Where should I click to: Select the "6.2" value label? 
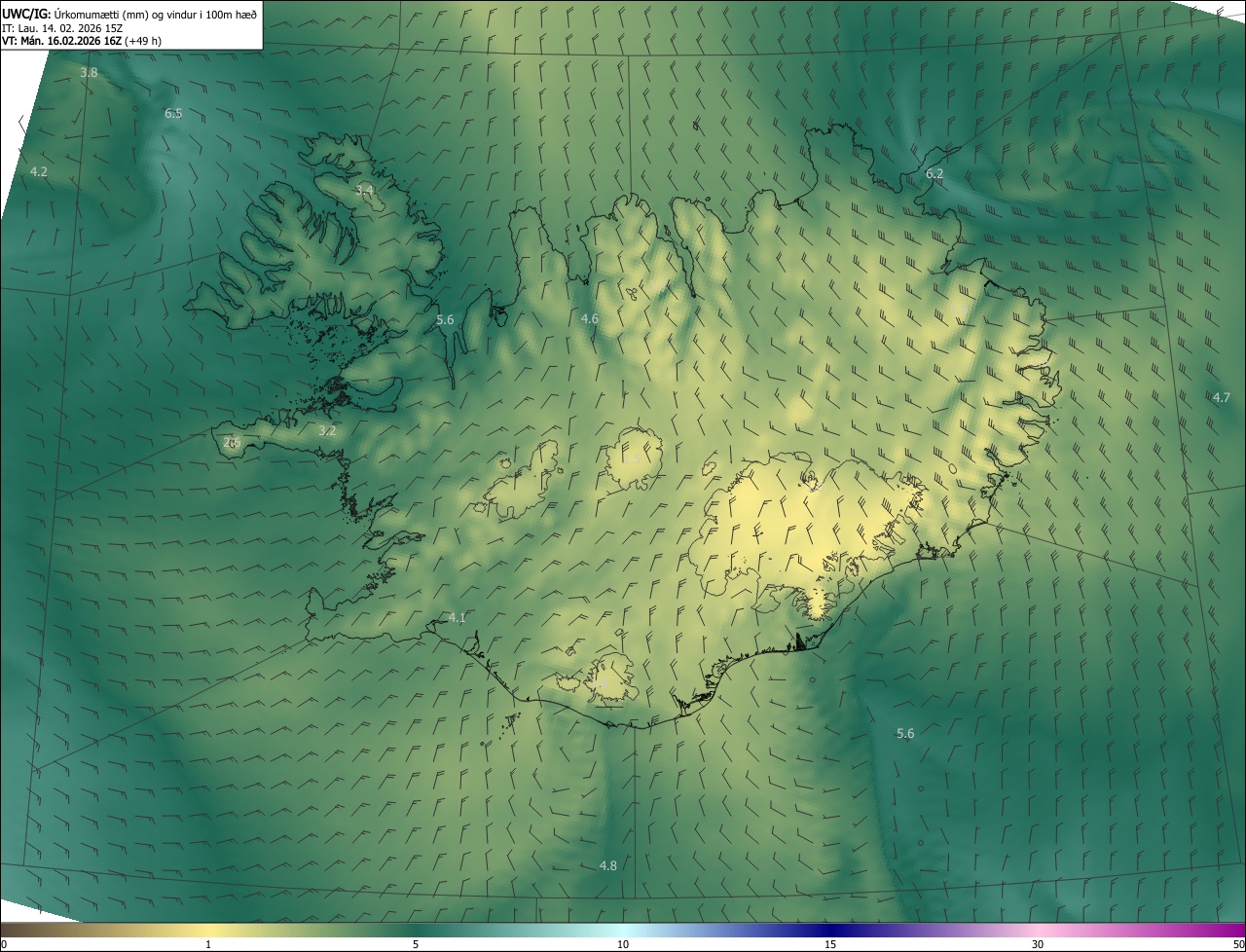[934, 174]
